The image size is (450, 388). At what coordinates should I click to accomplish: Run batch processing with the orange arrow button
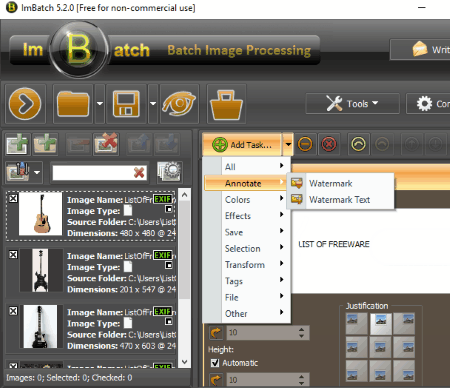tap(25, 104)
